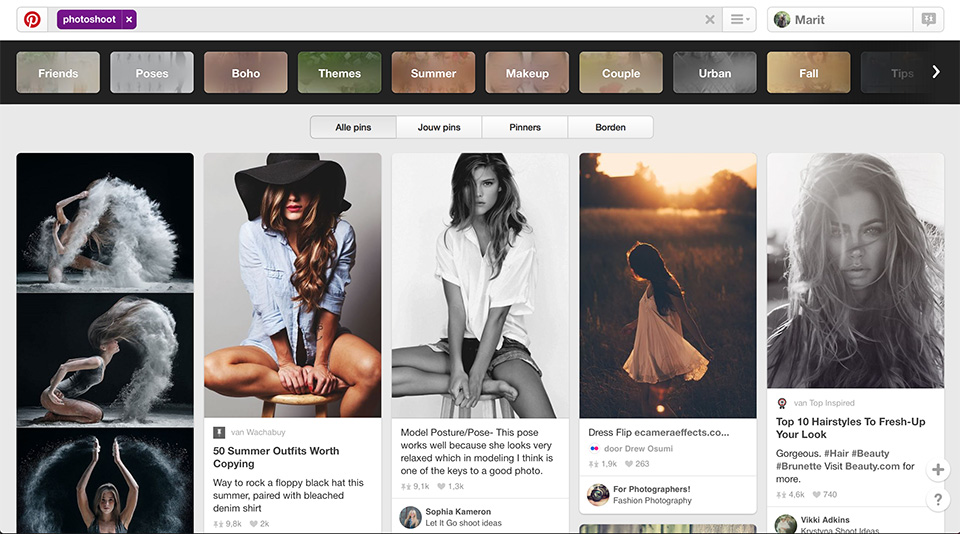Image resolution: width=960 pixels, height=534 pixels.
Task: Open Dress Flip ecameraeffects link
Action: click(x=659, y=432)
